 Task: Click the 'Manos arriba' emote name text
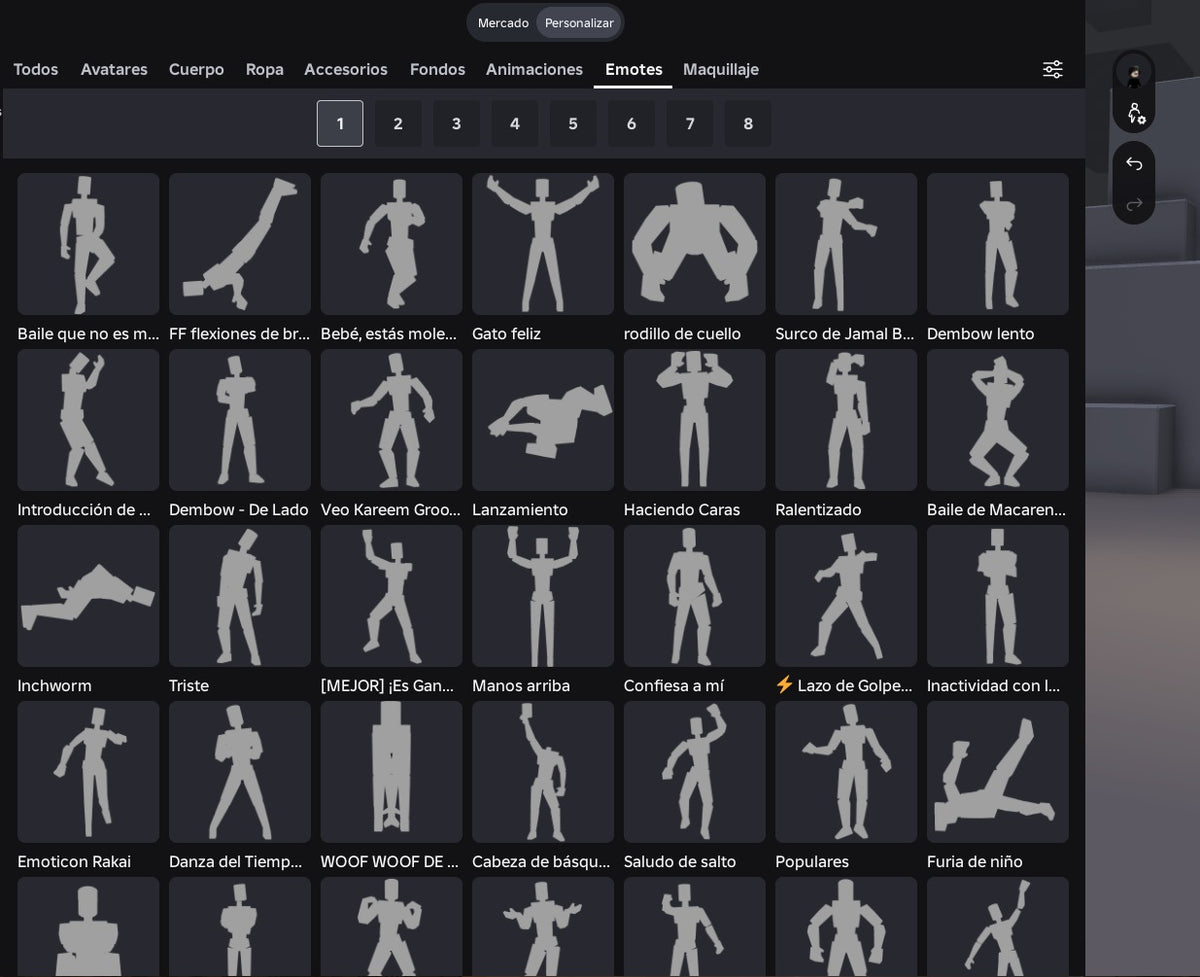pos(521,686)
